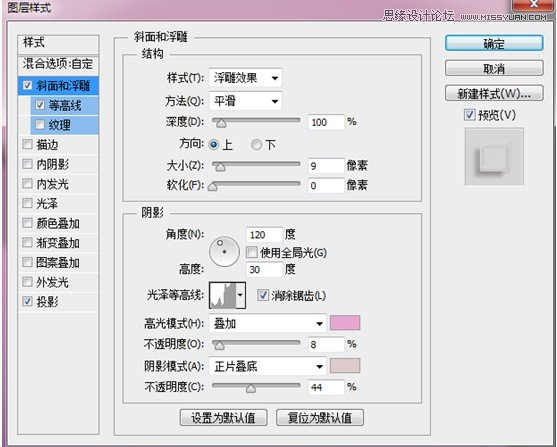Click the 高度 field showing 30

coord(264,269)
